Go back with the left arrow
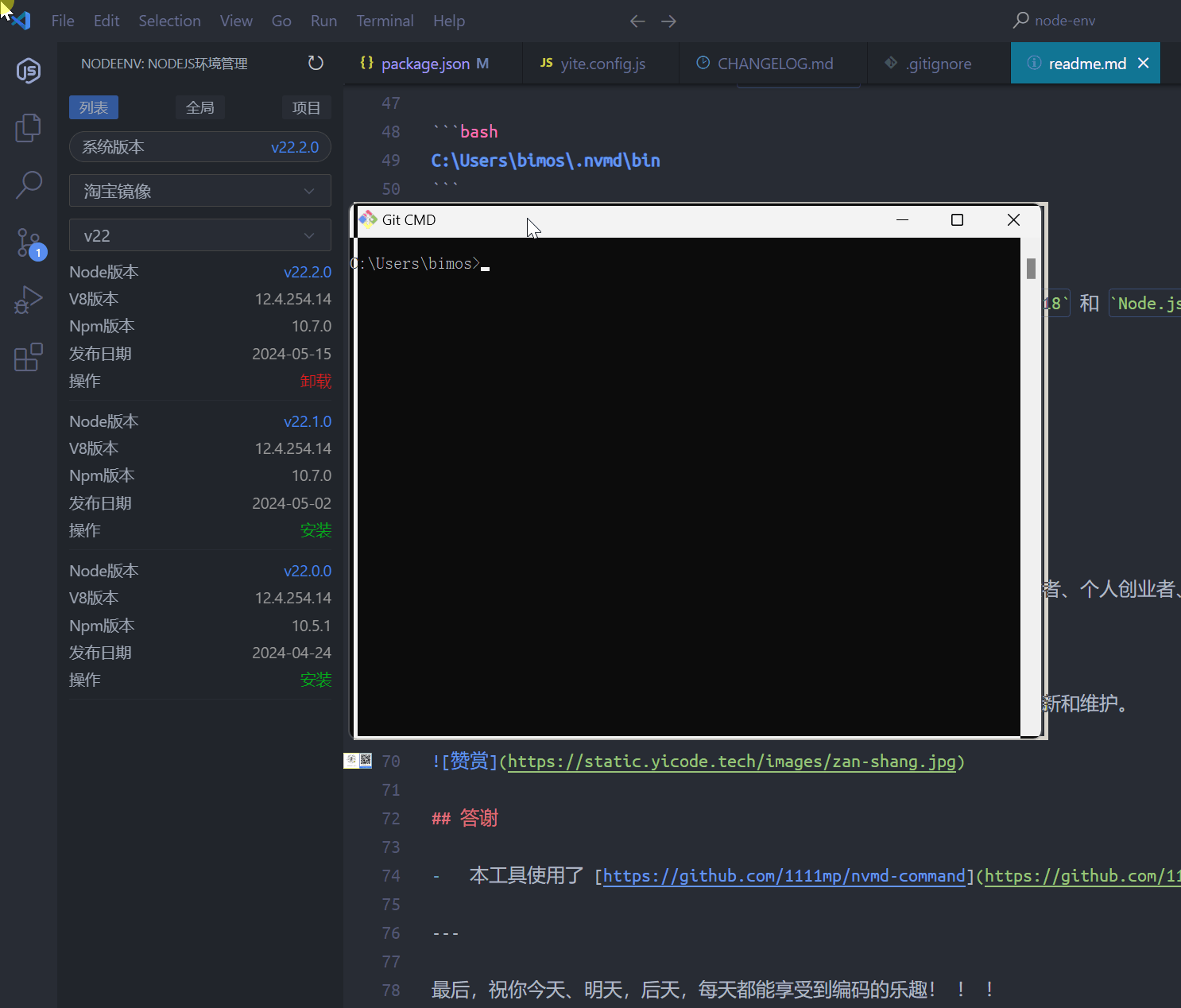Screen dimensions: 1181x1008 pos(637,21)
